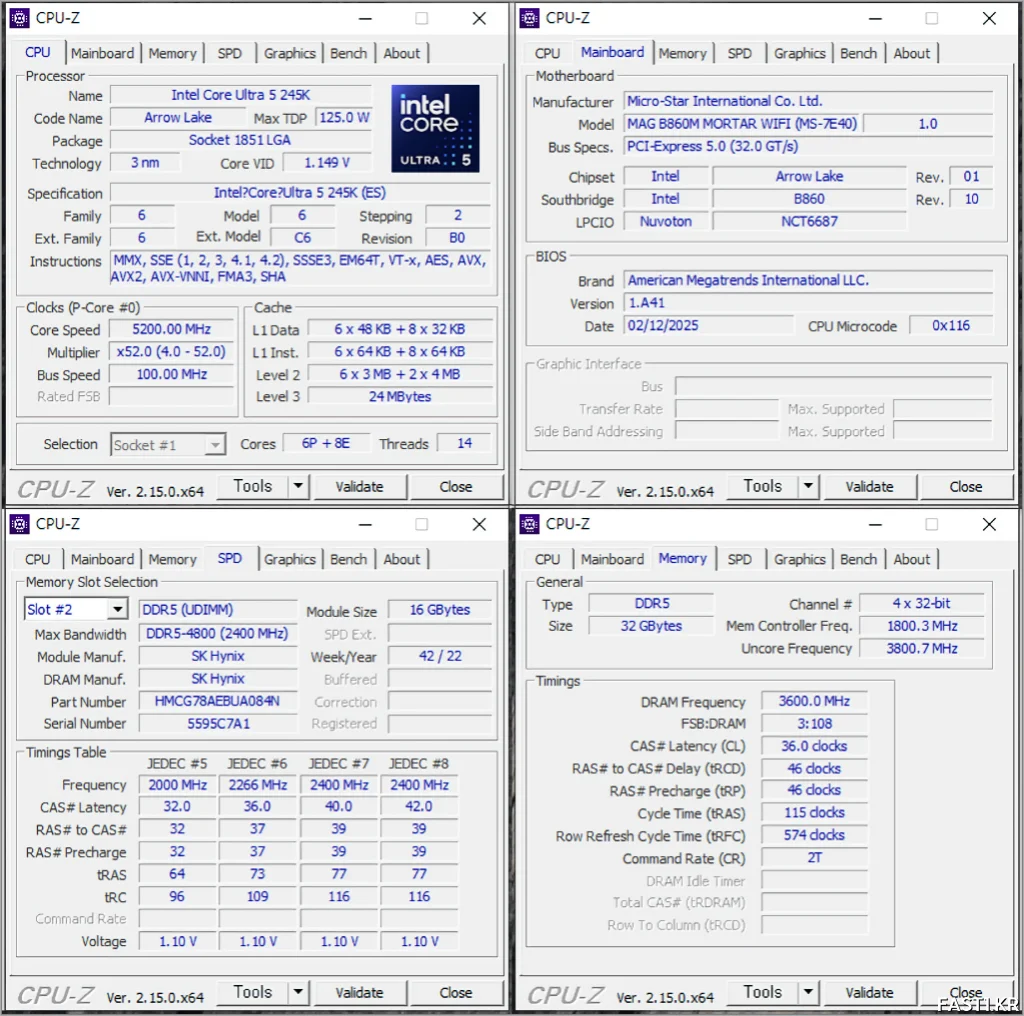The image size is (1024, 1016).
Task: Click part number 'HMCG78AEBUA084N'
Action: pos(217,701)
